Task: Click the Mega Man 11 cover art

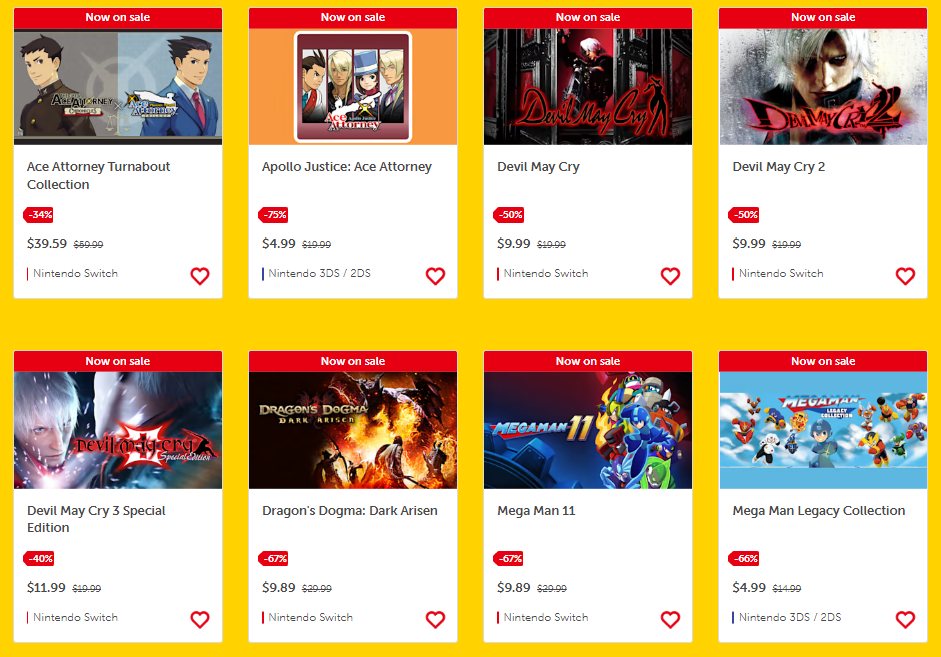Action: tap(588, 430)
